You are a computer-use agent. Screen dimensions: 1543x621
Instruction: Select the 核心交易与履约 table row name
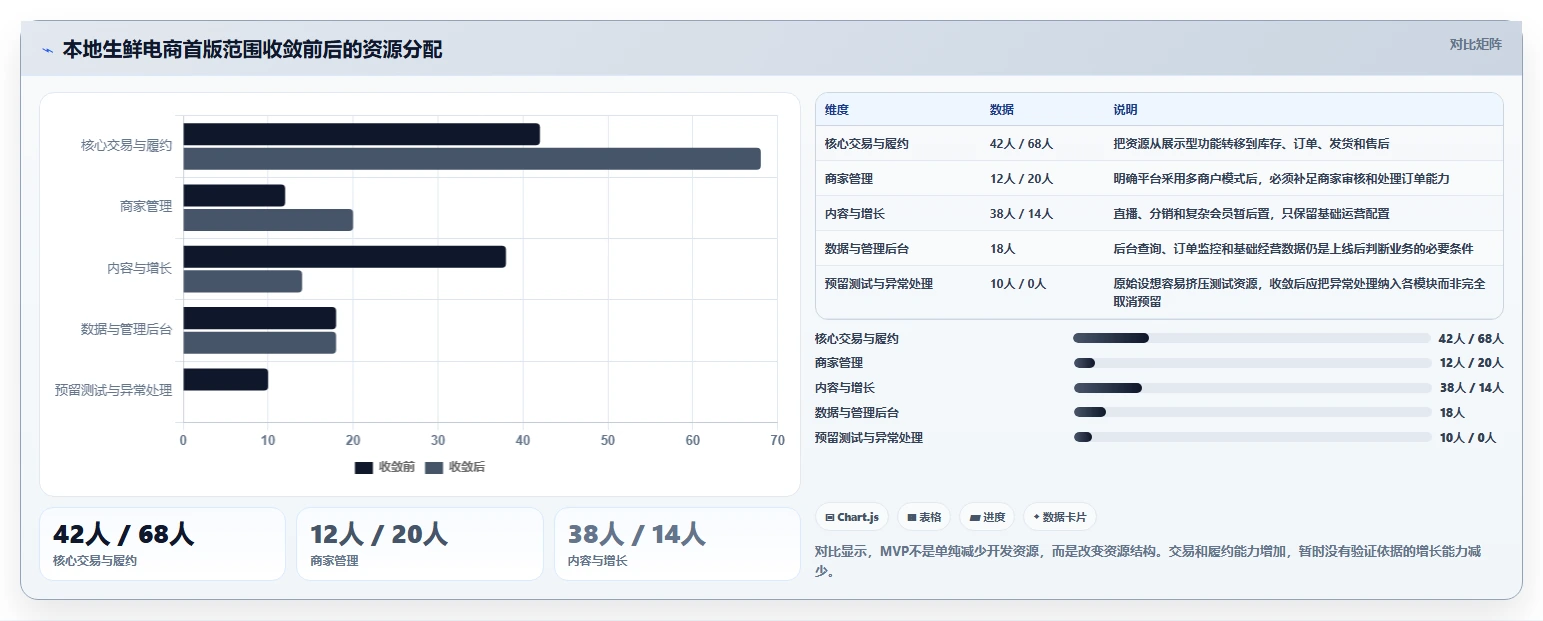[x=867, y=144]
